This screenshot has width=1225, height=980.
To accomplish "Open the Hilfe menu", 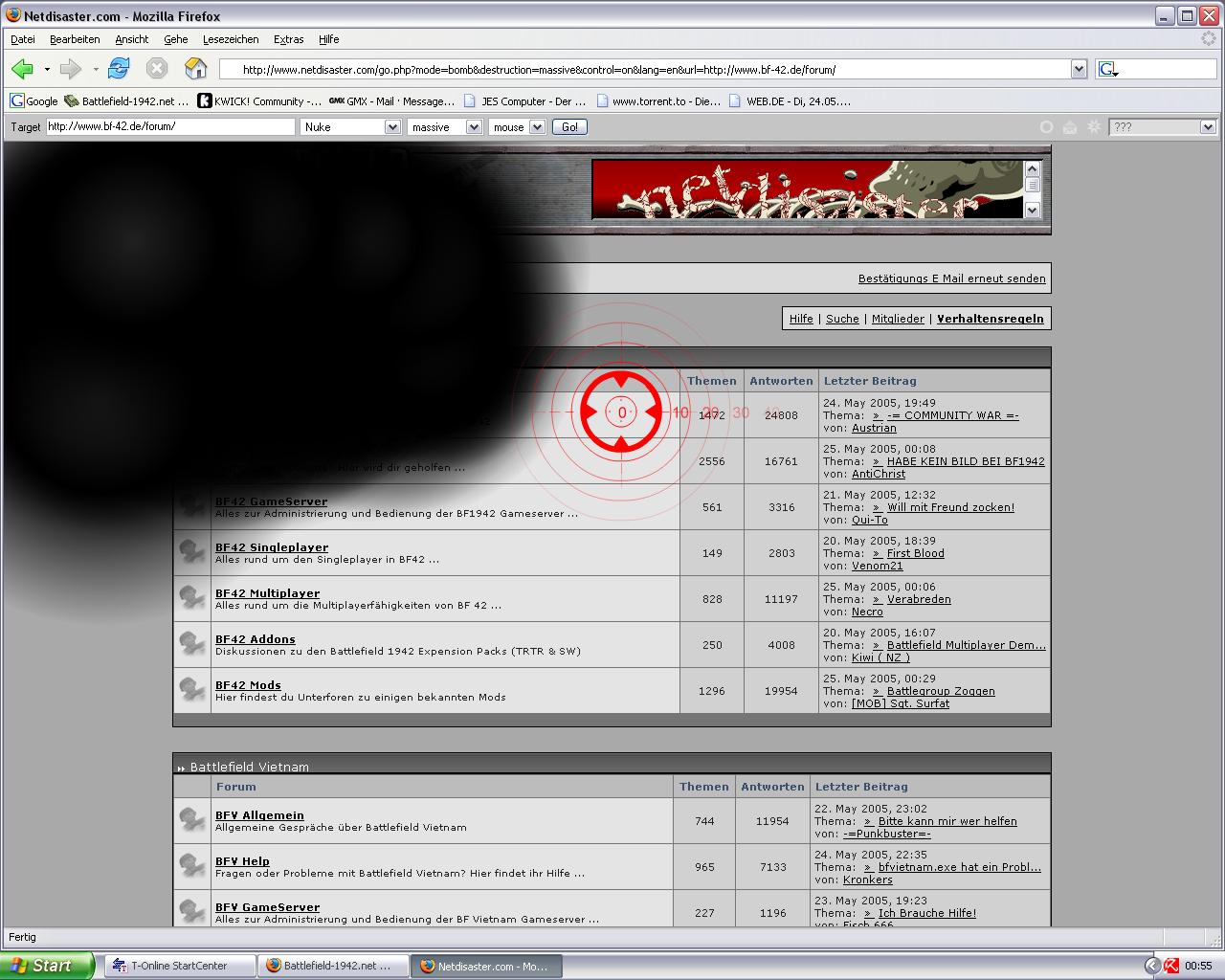I will pyautogui.click(x=329, y=39).
